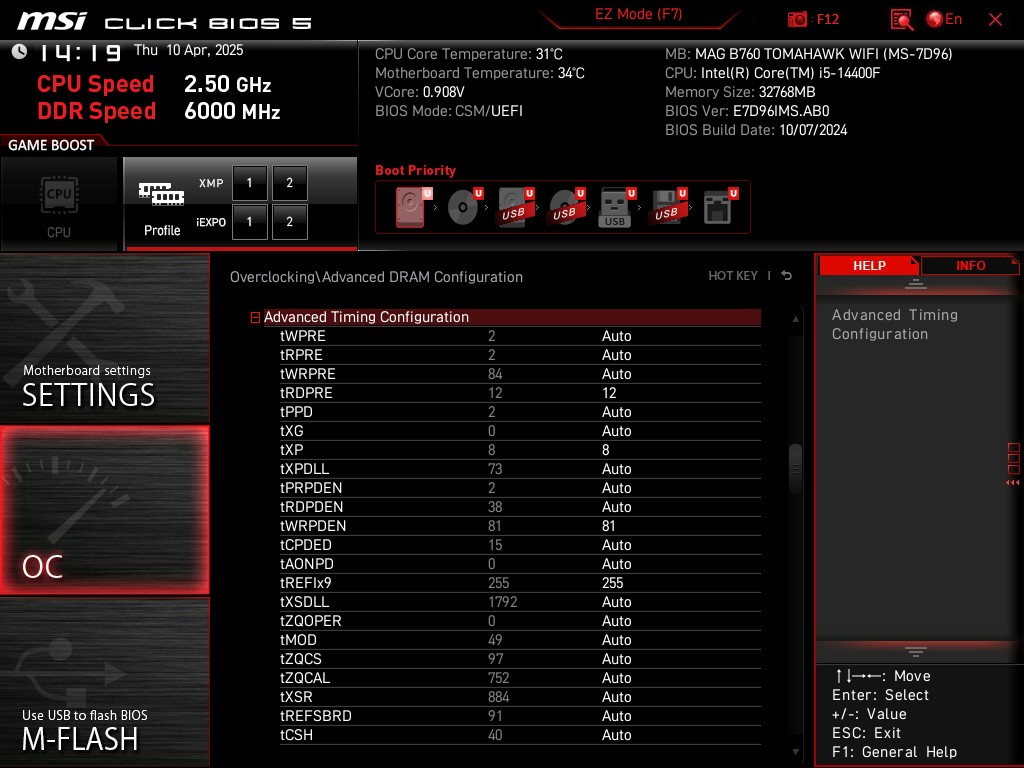Open the BIOS search magnifier icon
Viewport: 1024px width, 768px height.
coord(901,20)
